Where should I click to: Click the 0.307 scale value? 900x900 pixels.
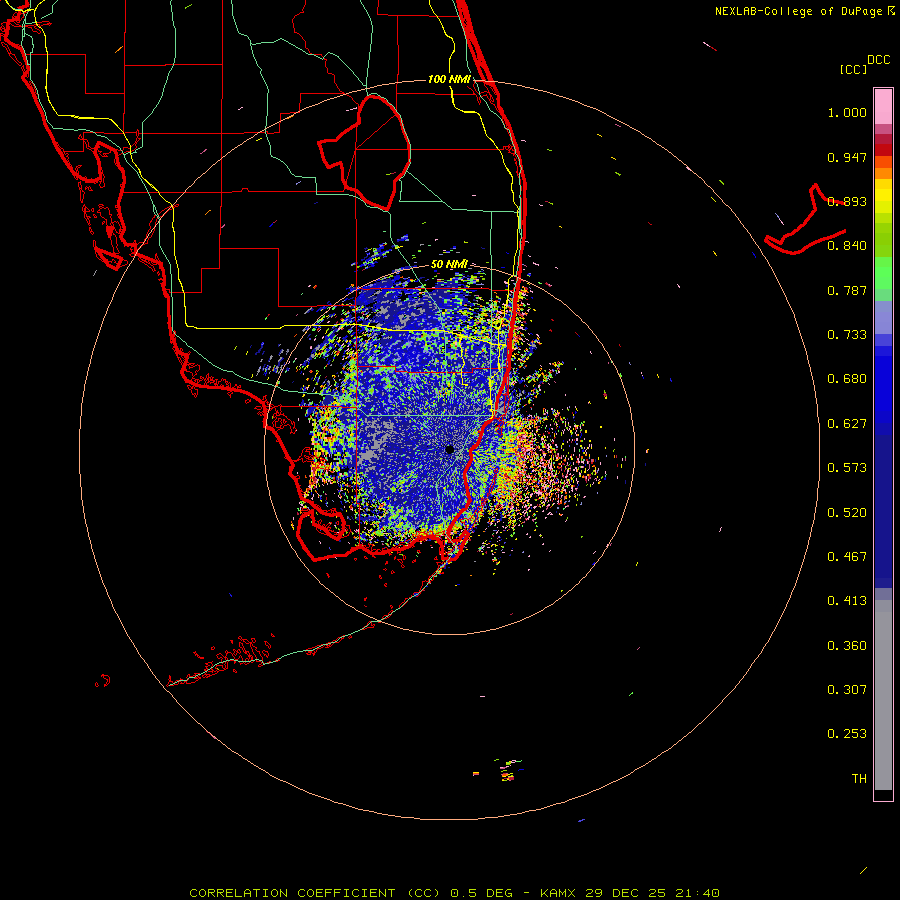click(x=847, y=690)
